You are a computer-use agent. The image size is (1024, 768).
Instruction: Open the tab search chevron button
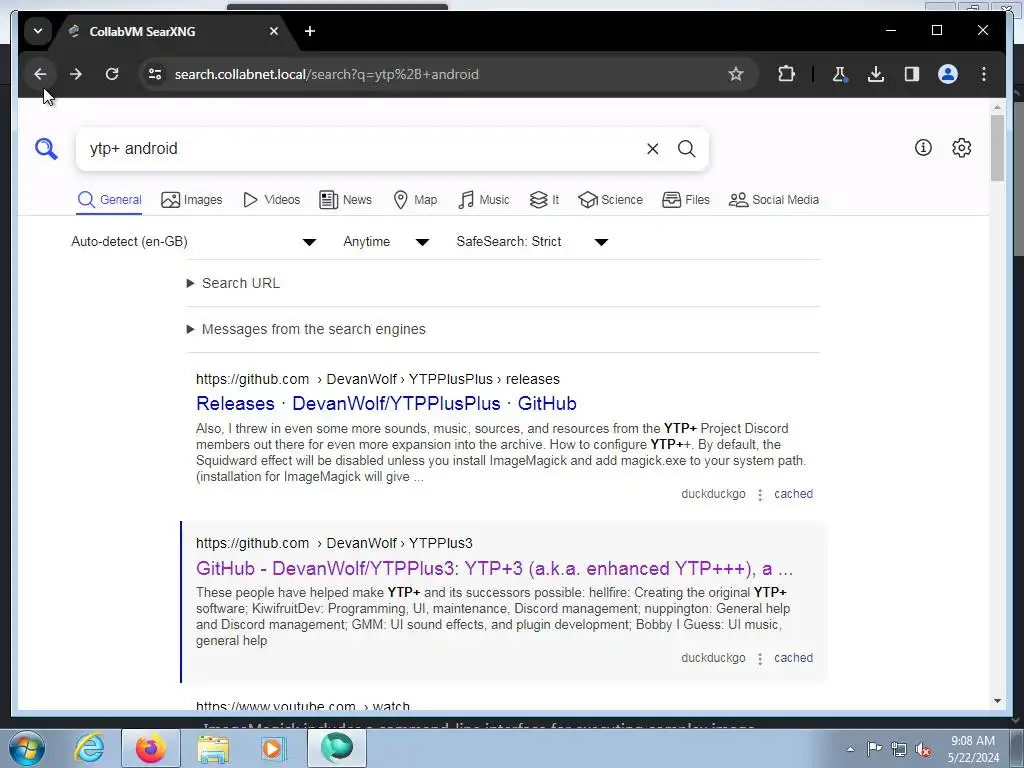[38, 31]
